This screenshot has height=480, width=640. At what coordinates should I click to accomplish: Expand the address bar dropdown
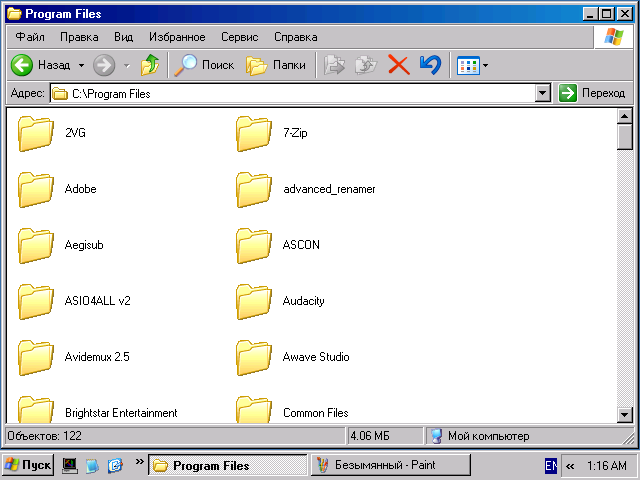[x=542, y=93]
